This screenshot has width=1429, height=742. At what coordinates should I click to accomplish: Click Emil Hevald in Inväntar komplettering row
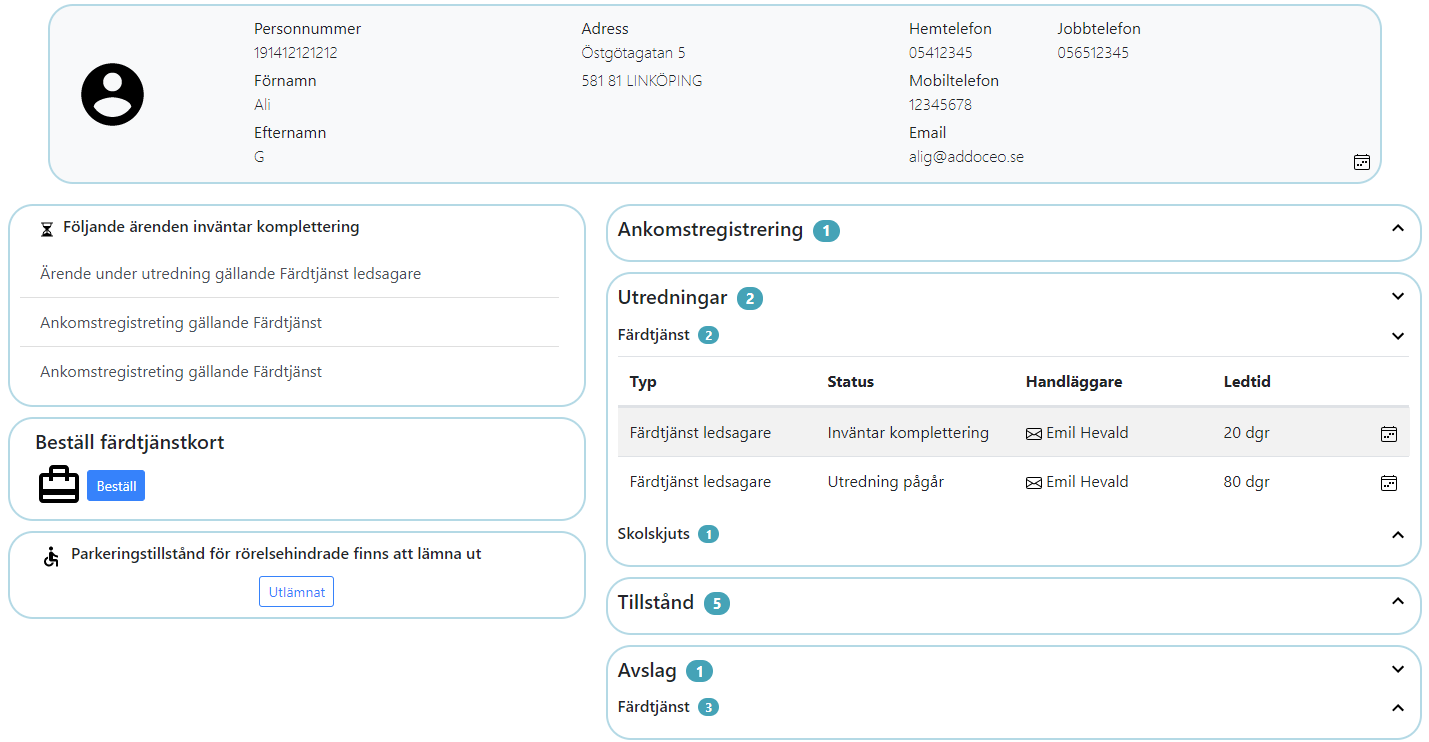coord(1087,433)
